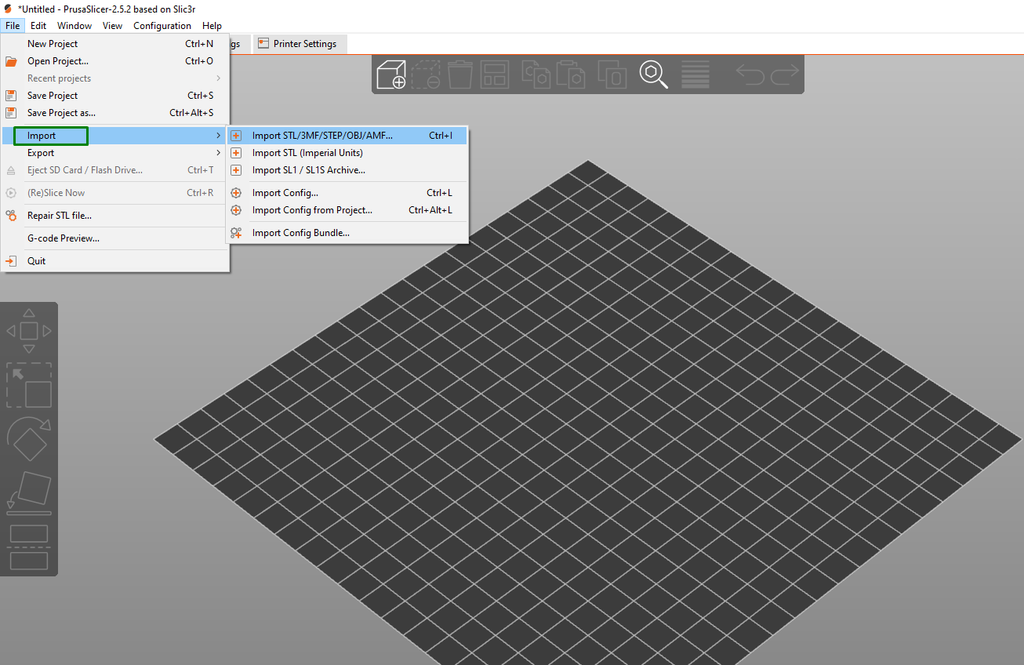Select the Scale tool in left toolbar

click(29, 385)
